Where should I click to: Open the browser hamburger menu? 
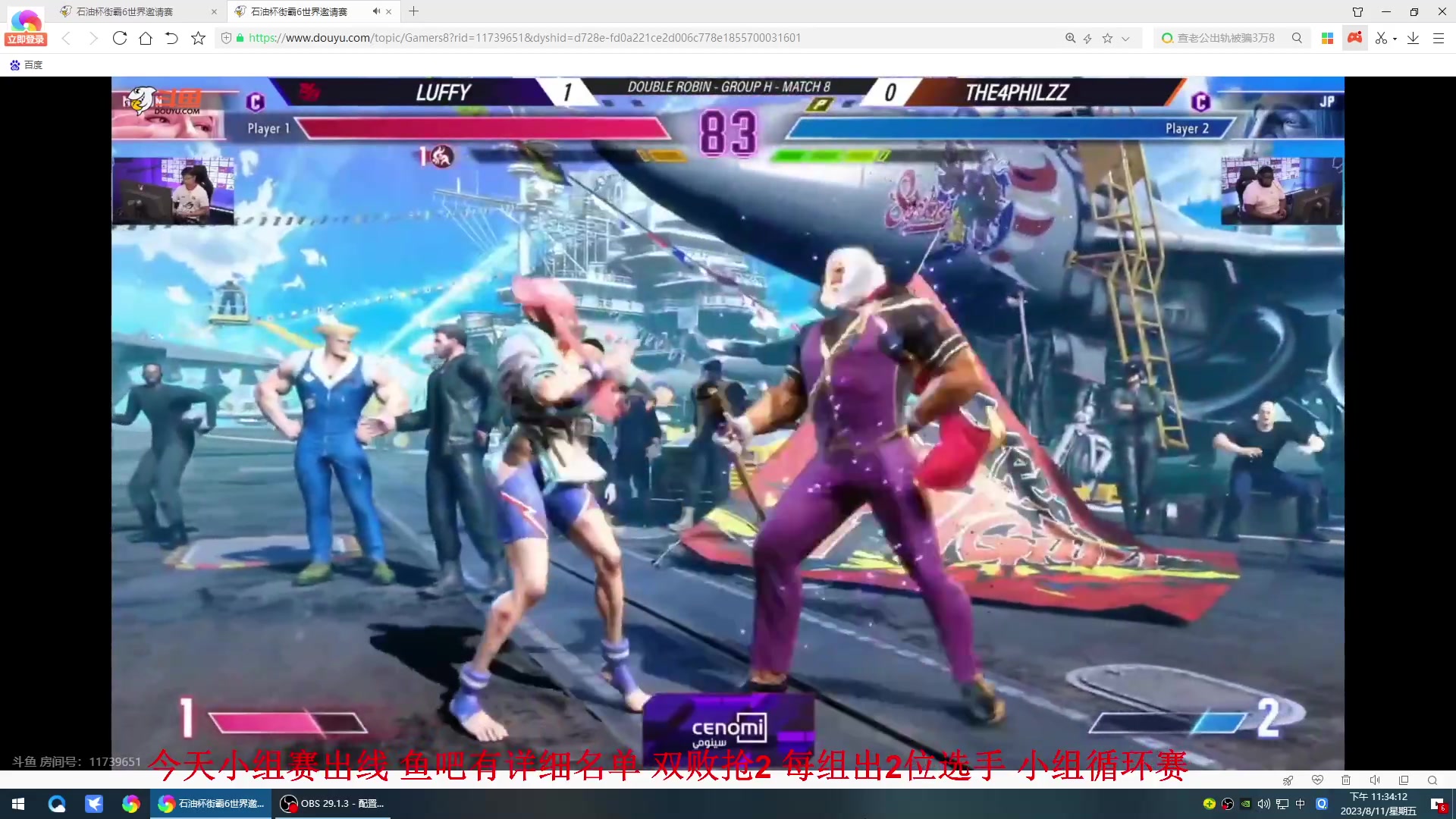coord(1438,38)
